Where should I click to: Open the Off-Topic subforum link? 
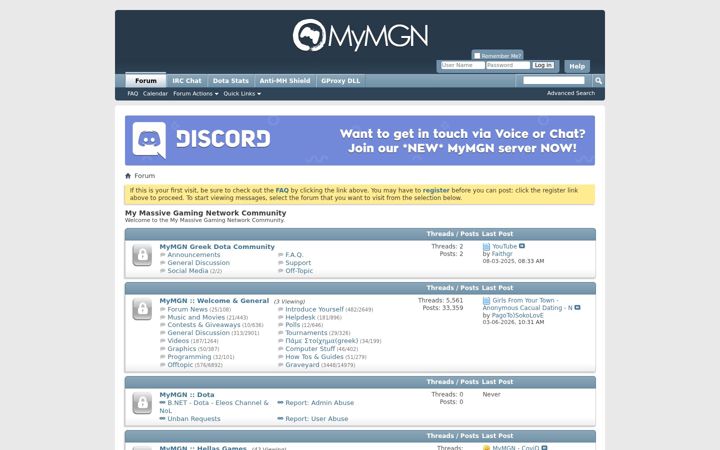299,271
